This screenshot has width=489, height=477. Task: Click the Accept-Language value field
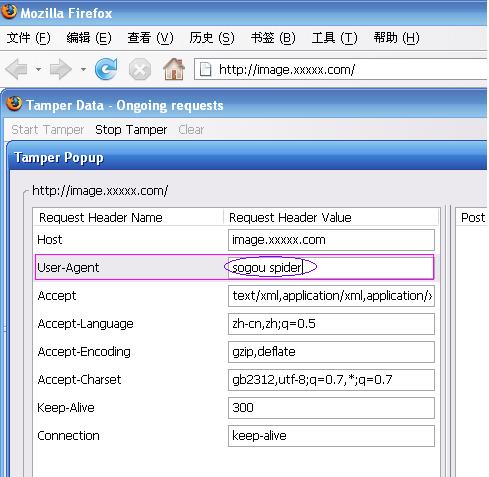coord(331,324)
